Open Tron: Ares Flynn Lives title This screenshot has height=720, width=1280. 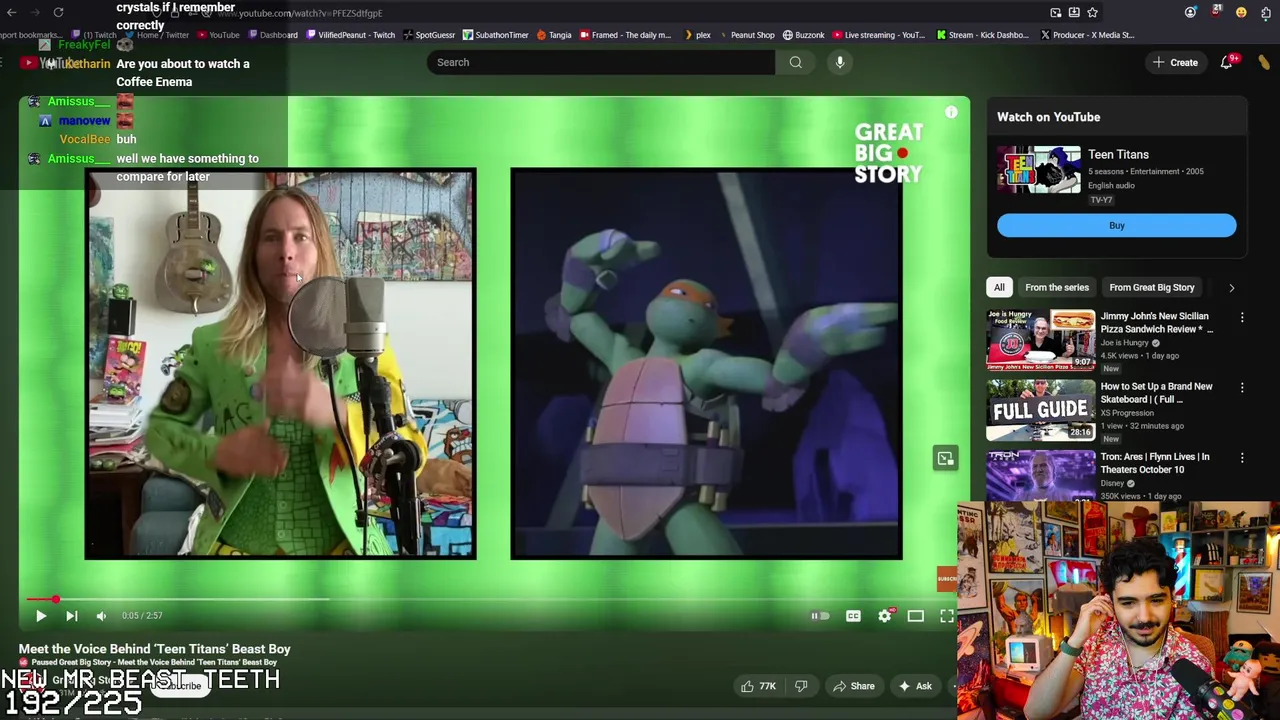(1155, 462)
